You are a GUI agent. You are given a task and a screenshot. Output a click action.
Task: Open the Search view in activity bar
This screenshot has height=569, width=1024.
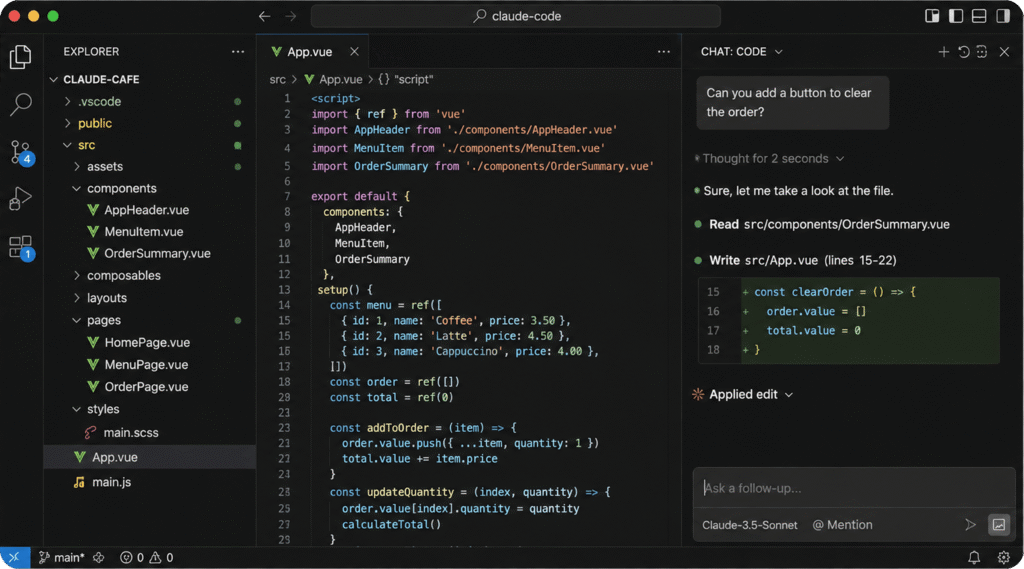click(x=20, y=104)
